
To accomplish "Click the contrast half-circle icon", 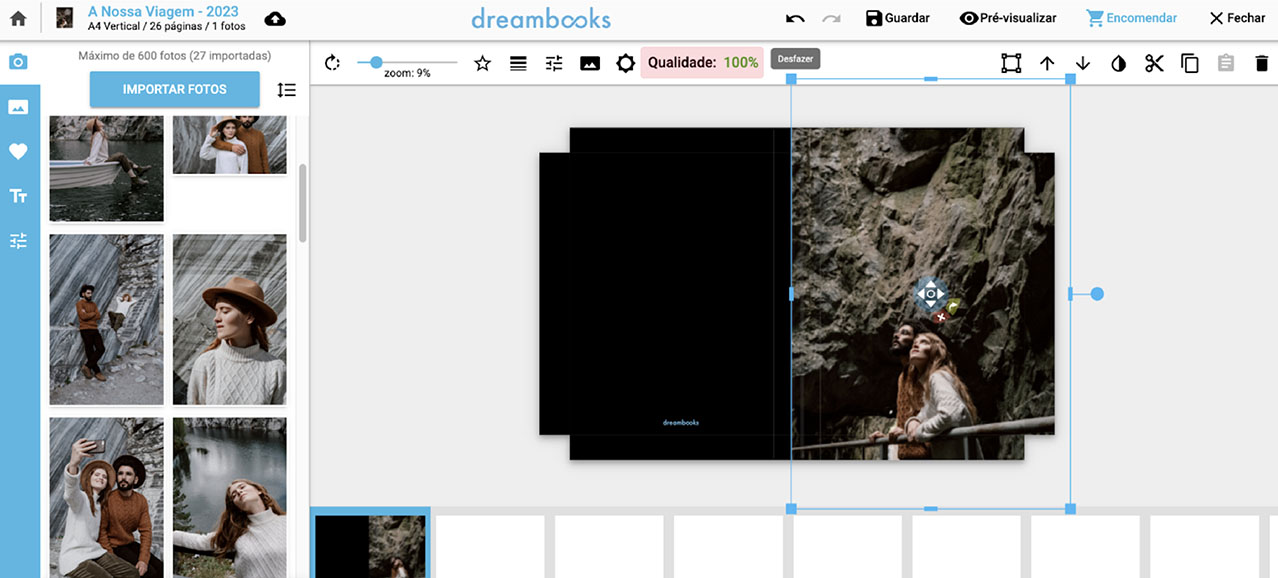I will click(1118, 63).
